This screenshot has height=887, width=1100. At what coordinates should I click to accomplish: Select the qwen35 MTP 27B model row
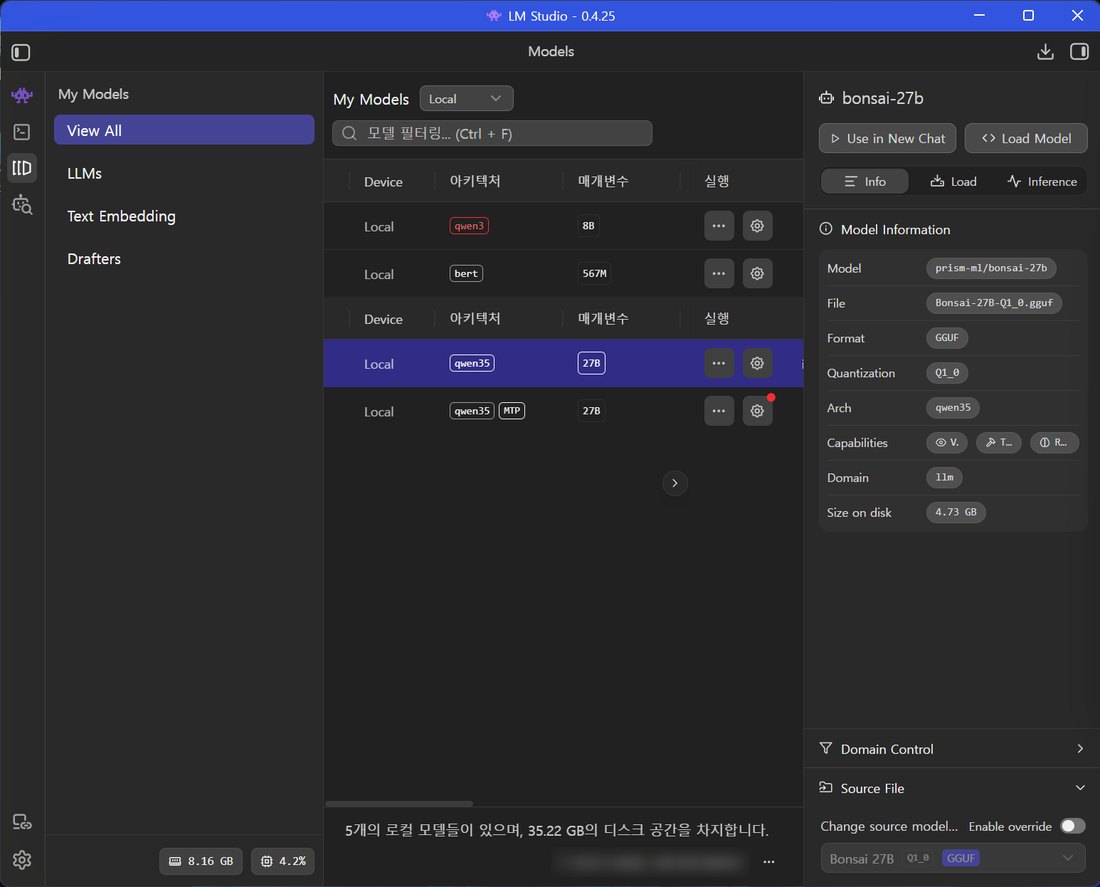point(563,411)
